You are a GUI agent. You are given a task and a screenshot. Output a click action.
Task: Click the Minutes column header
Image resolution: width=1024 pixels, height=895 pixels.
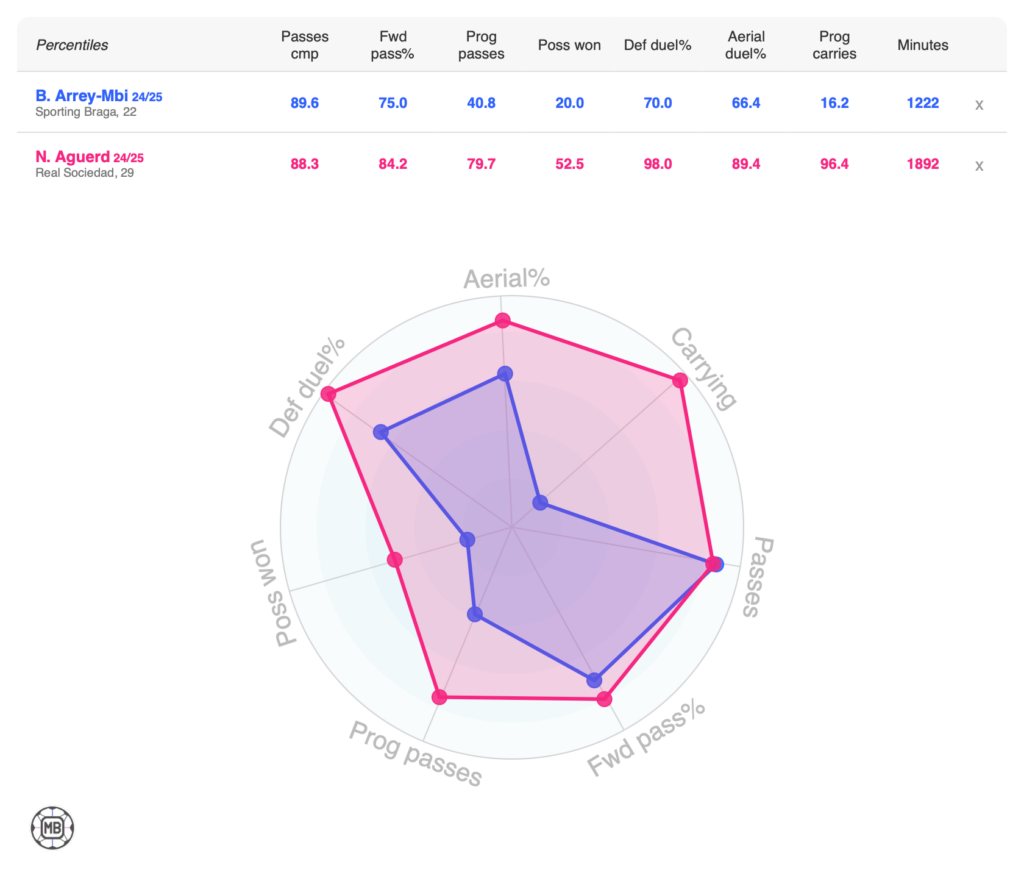point(922,45)
